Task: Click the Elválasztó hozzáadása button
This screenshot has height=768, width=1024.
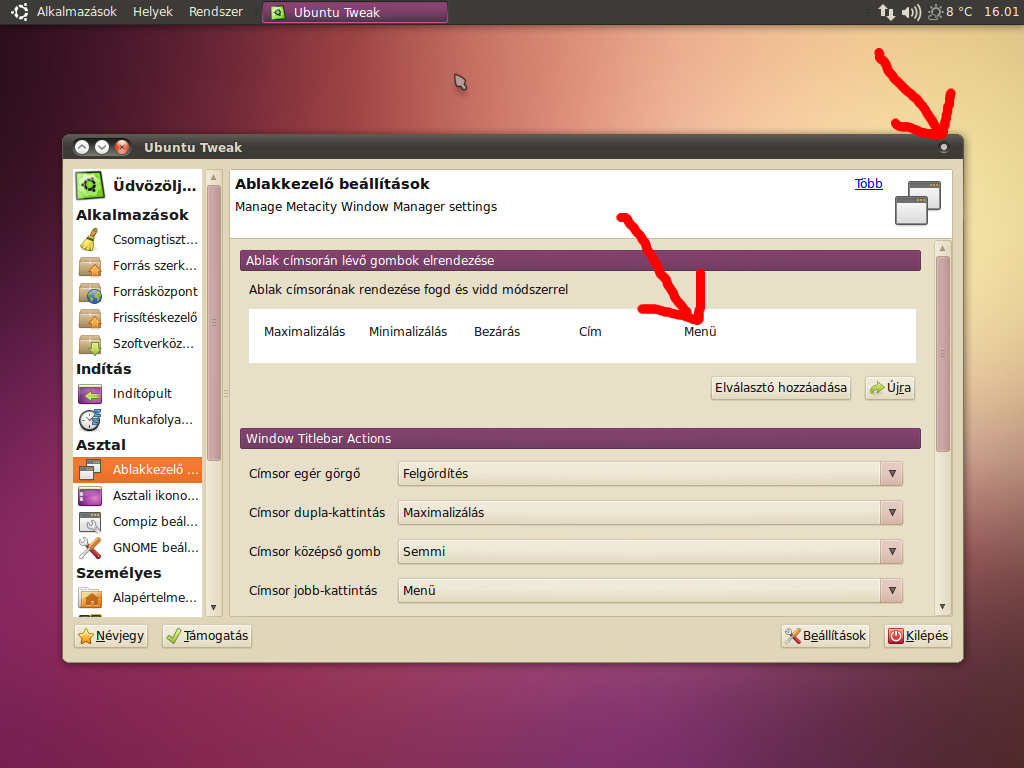Action: 780,388
